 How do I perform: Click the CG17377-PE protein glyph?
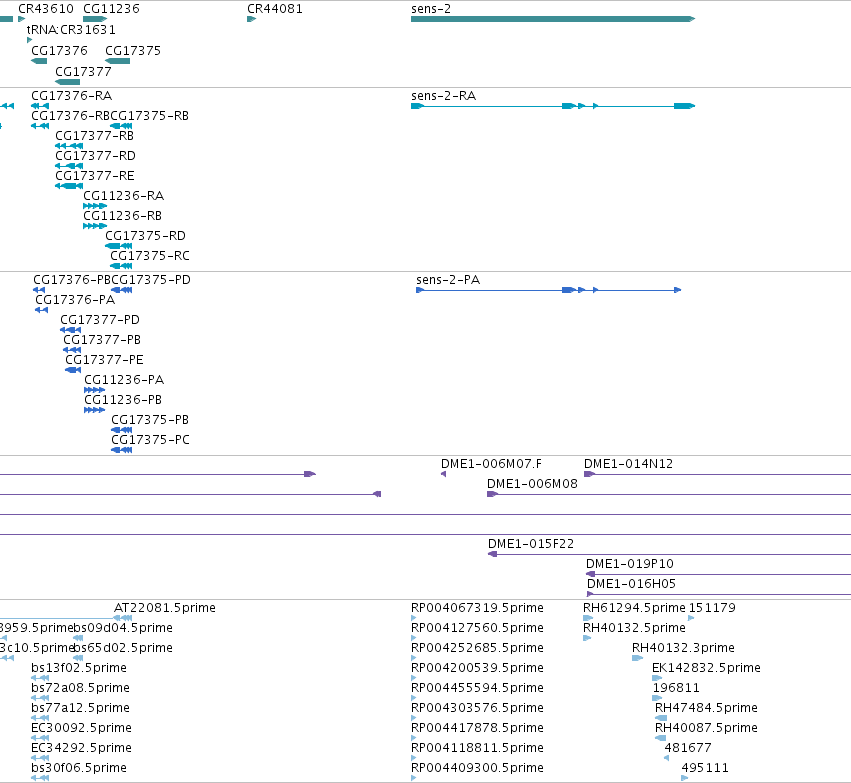click(x=73, y=370)
